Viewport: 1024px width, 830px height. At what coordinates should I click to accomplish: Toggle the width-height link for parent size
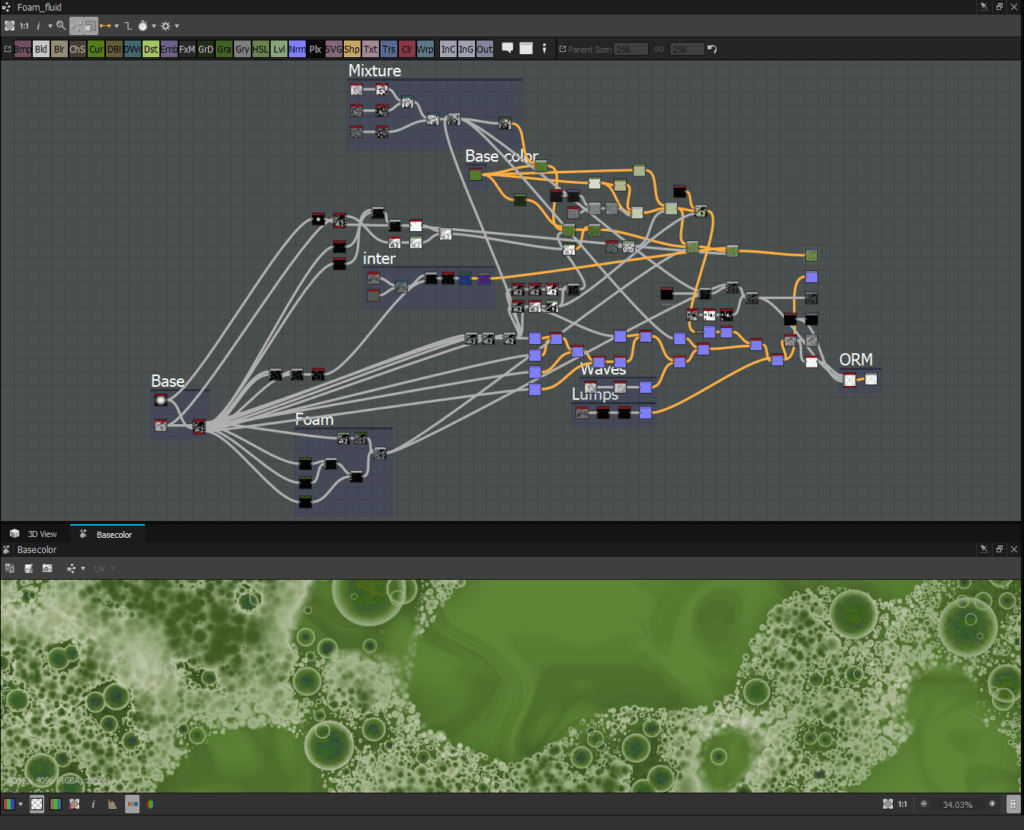coord(659,49)
